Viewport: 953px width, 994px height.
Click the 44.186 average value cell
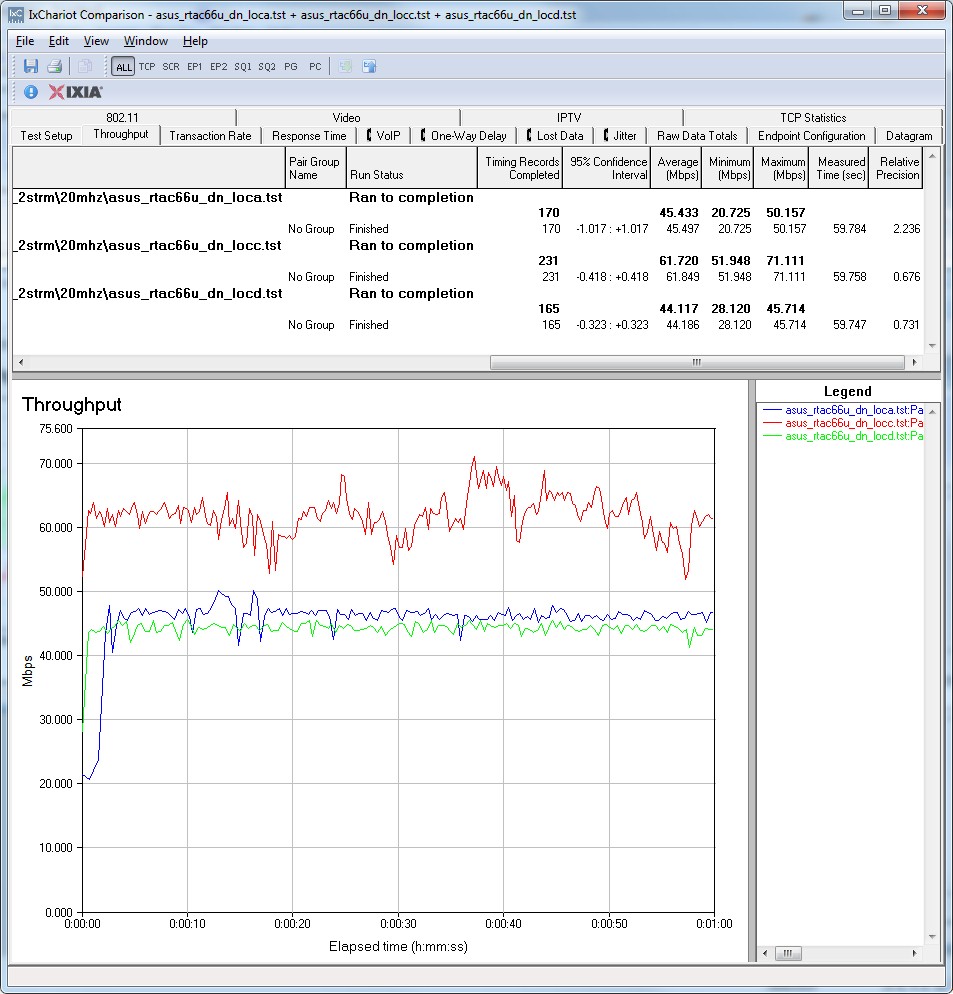(682, 325)
